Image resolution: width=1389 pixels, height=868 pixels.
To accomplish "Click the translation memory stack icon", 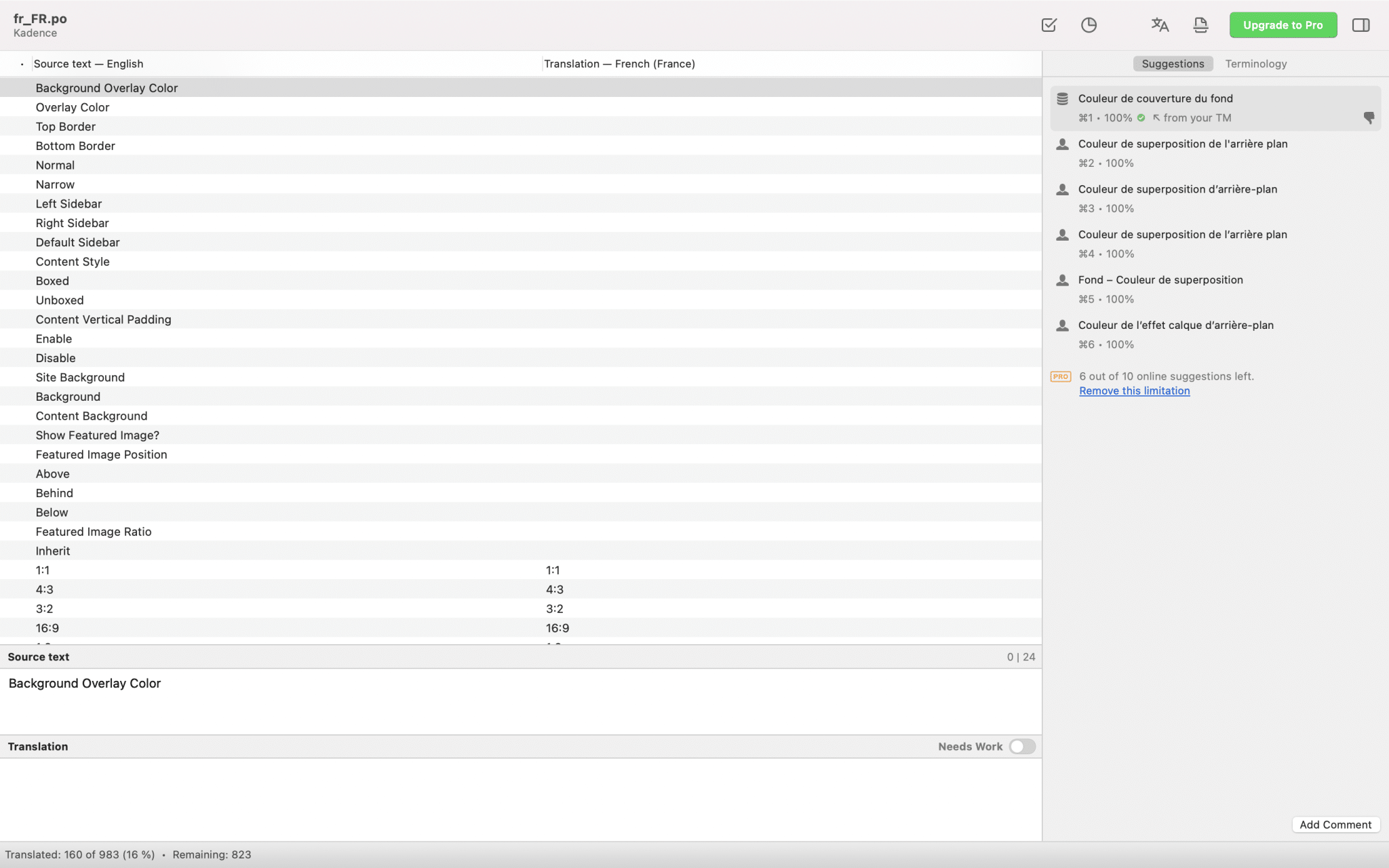I will 1062,98.
